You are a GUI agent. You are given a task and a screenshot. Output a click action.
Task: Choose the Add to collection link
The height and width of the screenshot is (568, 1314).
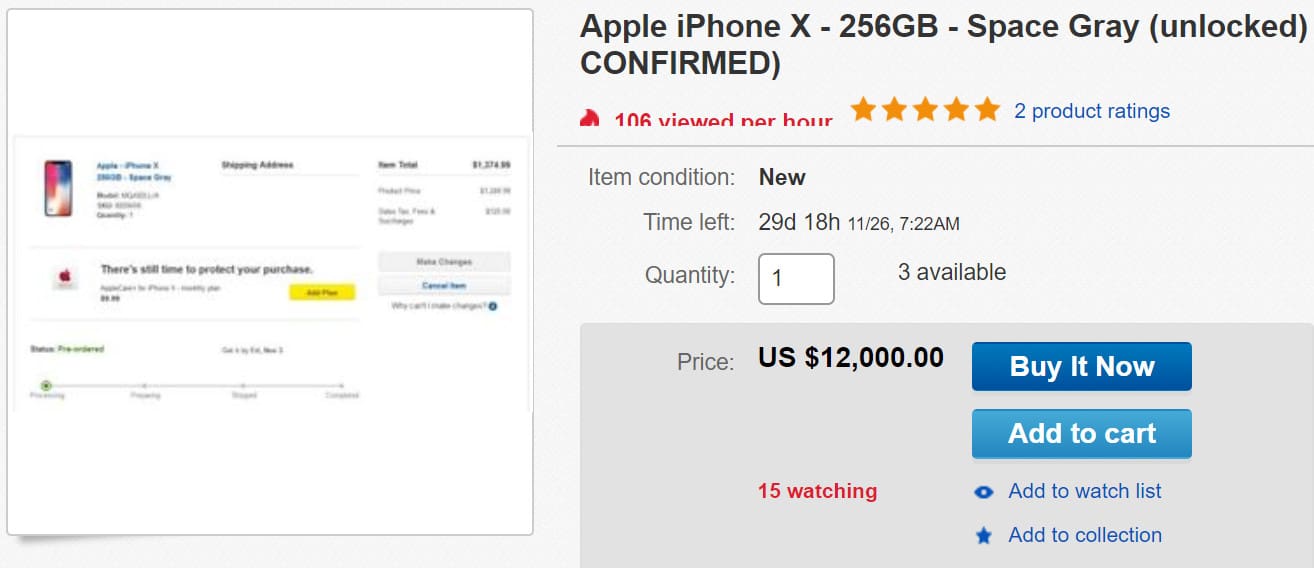(x=1084, y=535)
